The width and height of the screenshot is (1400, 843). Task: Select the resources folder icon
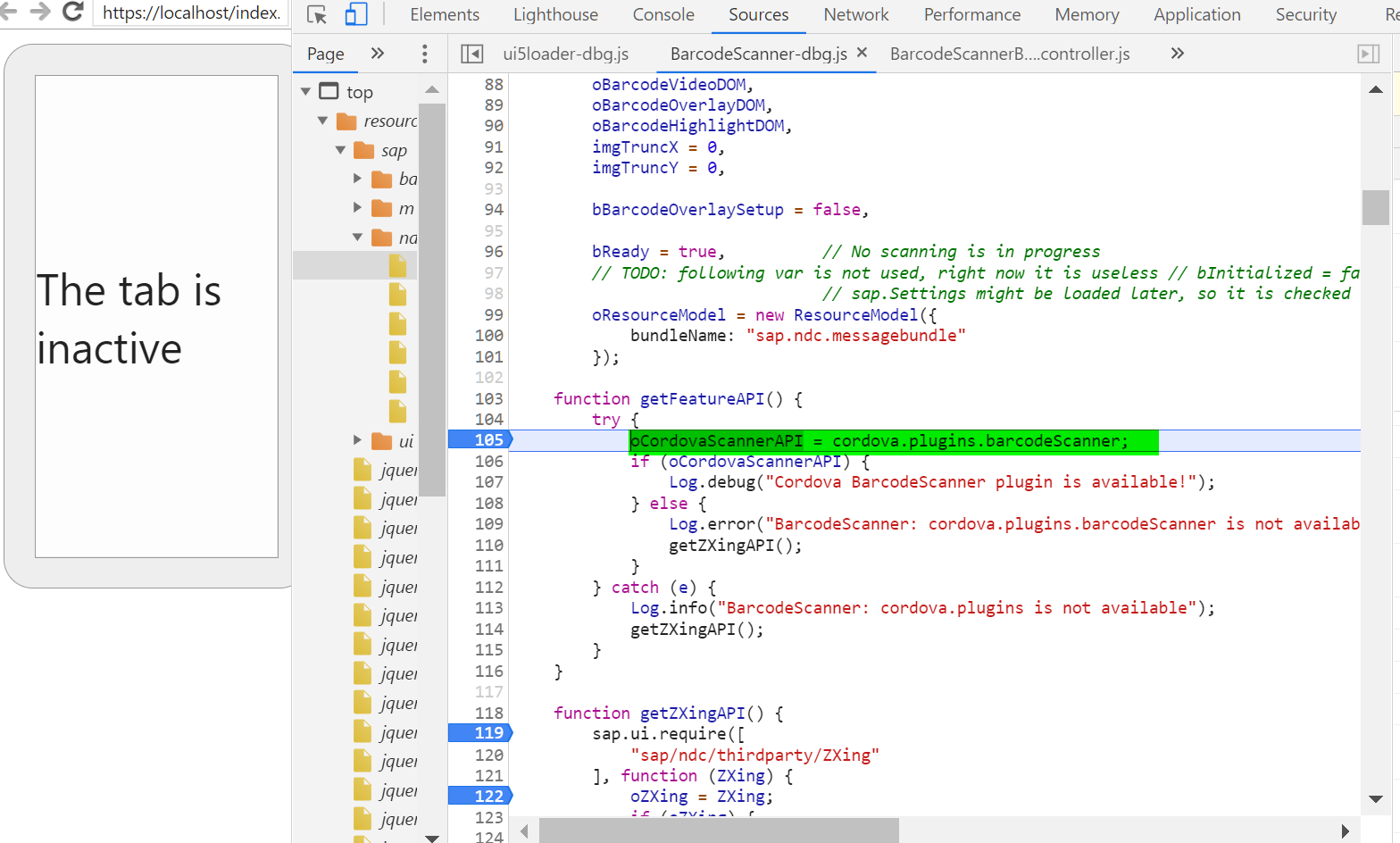coord(346,121)
